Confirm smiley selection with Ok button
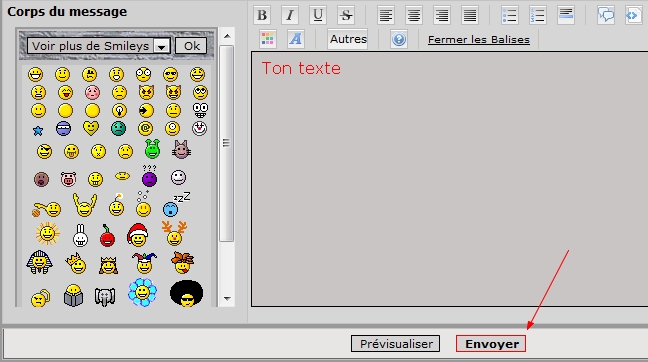This screenshot has height=362, width=648. pyautogui.click(x=191, y=46)
